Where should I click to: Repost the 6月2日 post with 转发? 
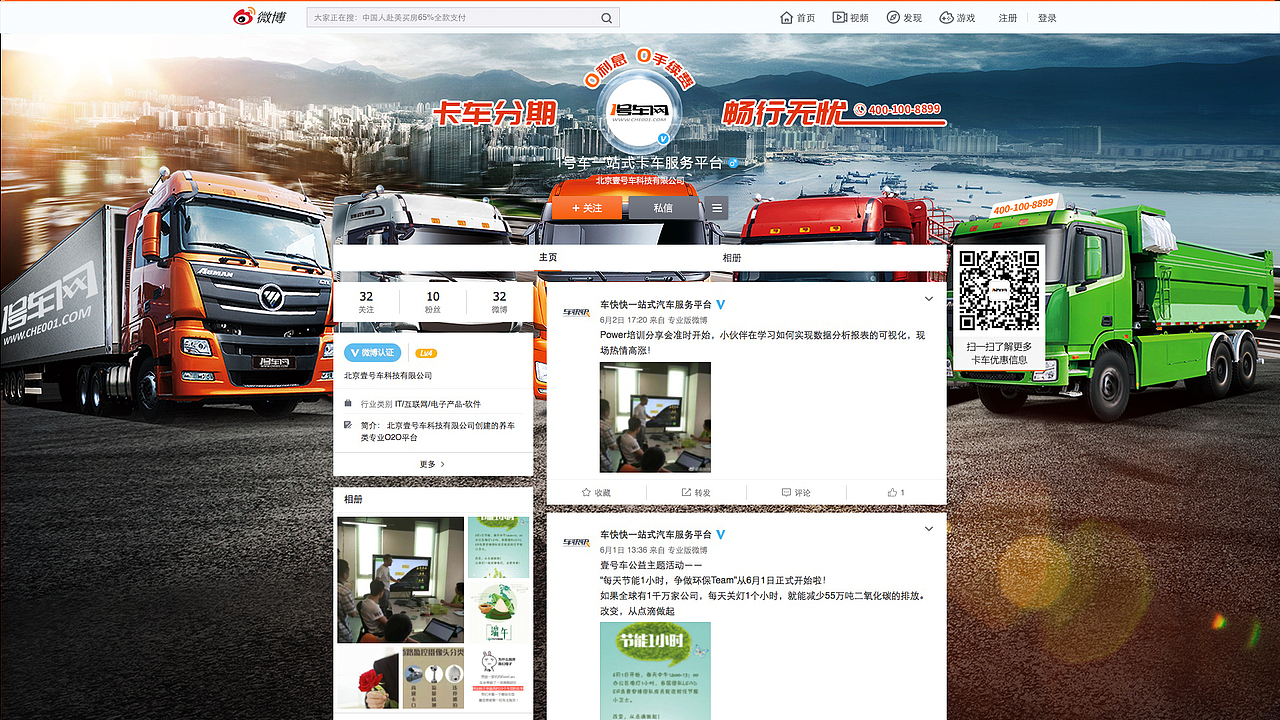(696, 492)
